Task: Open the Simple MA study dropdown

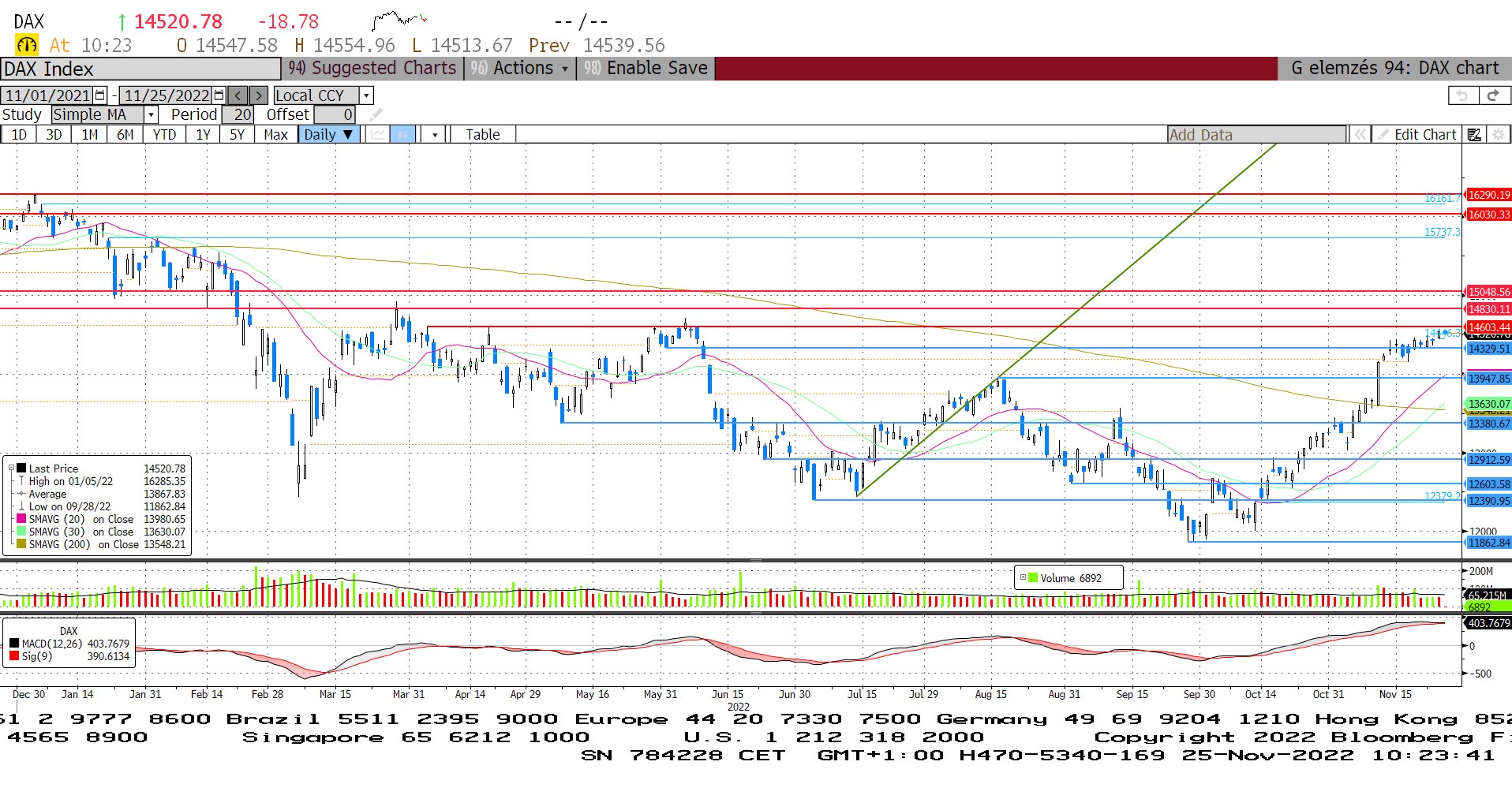Action: coord(151,115)
